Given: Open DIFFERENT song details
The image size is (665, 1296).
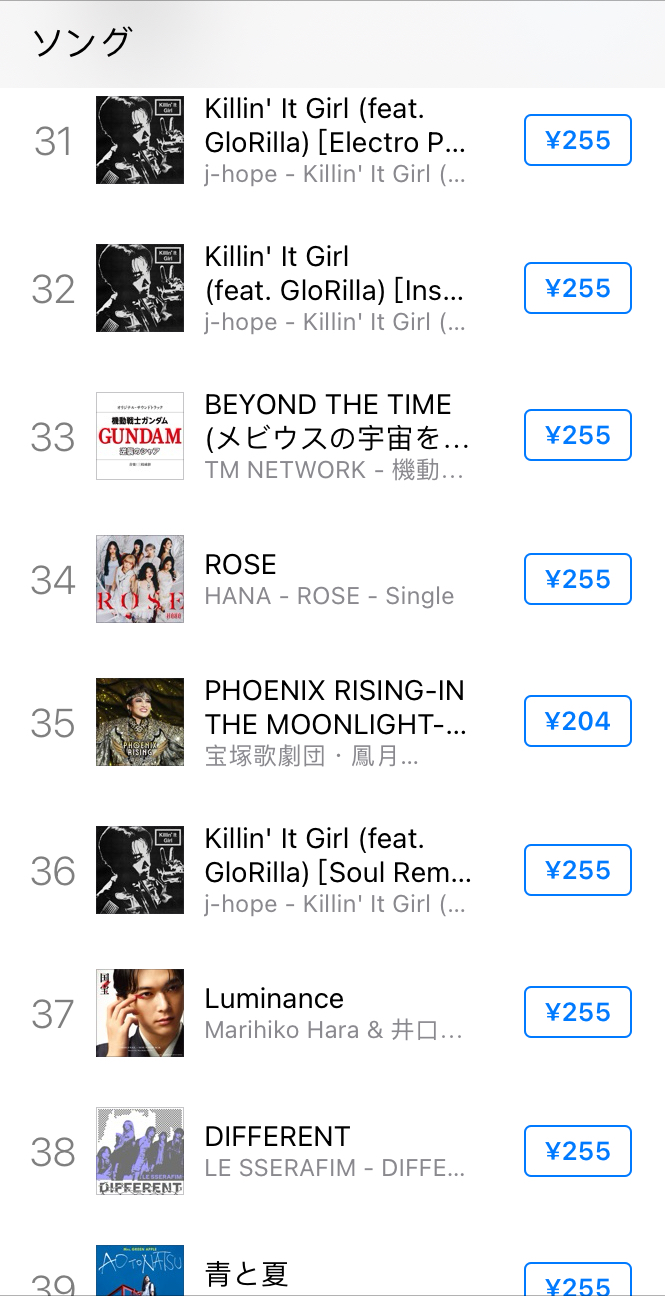Looking at the screenshot, I should 277,1136.
